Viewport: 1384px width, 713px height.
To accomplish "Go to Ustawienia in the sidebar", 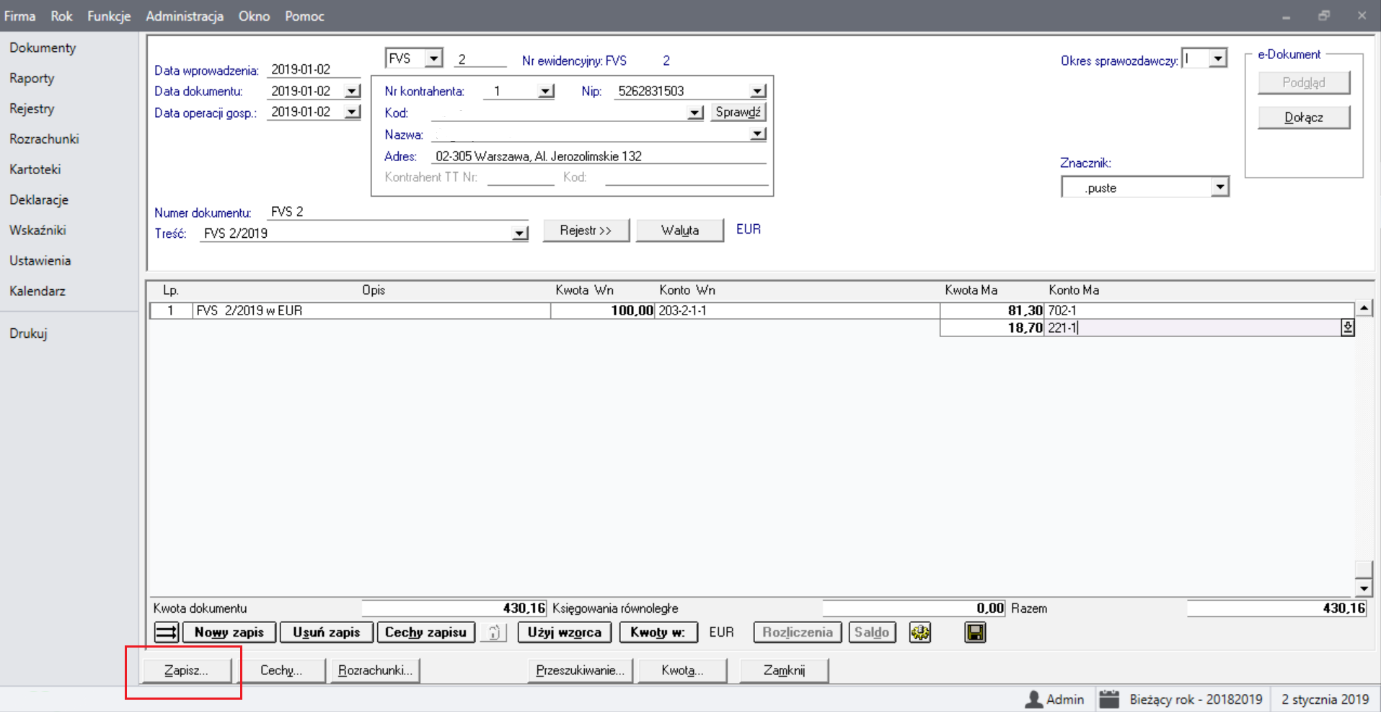I will point(40,261).
